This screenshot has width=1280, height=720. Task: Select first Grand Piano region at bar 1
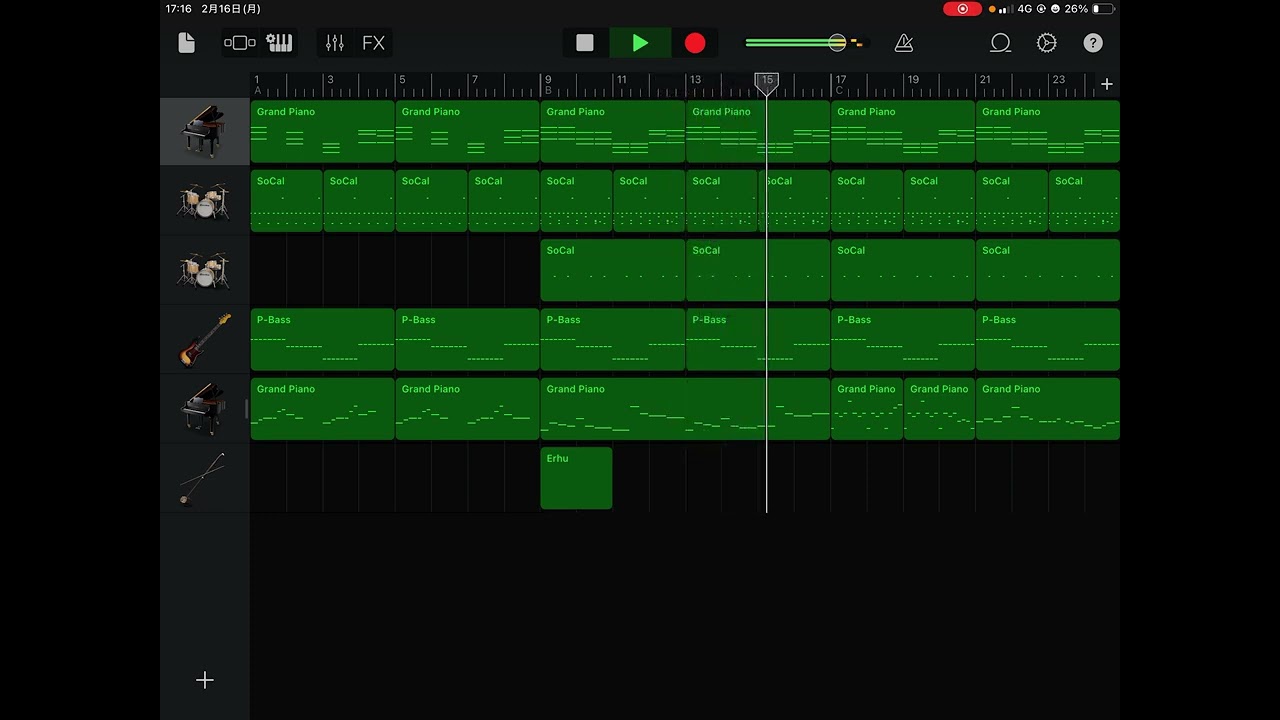click(x=323, y=131)
